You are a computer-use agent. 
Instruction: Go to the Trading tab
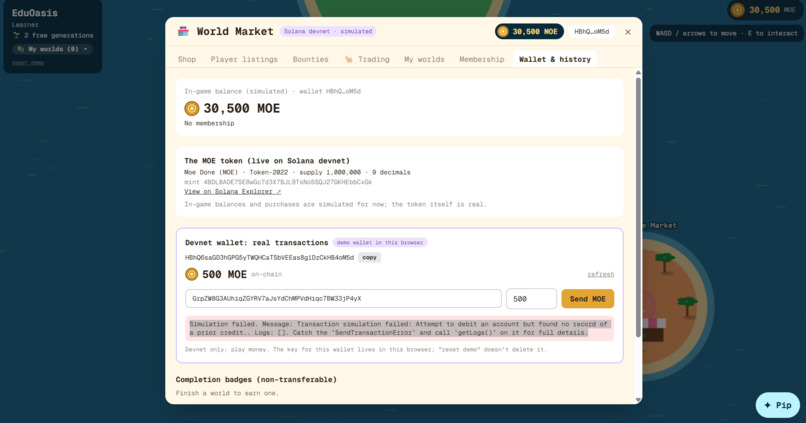coord(367,60)
